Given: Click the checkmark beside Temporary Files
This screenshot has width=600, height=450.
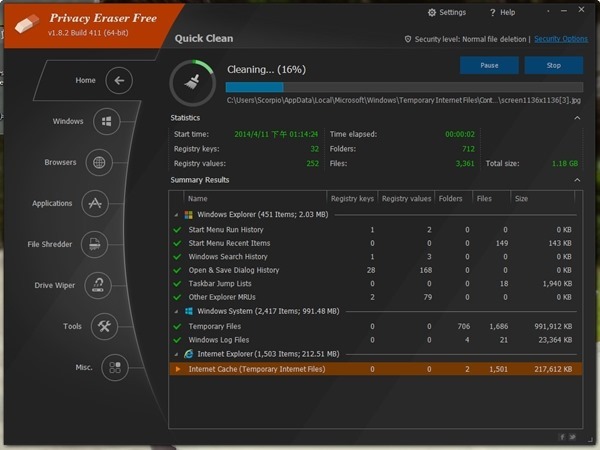Looking at the screenshot, I should (178, 326).
